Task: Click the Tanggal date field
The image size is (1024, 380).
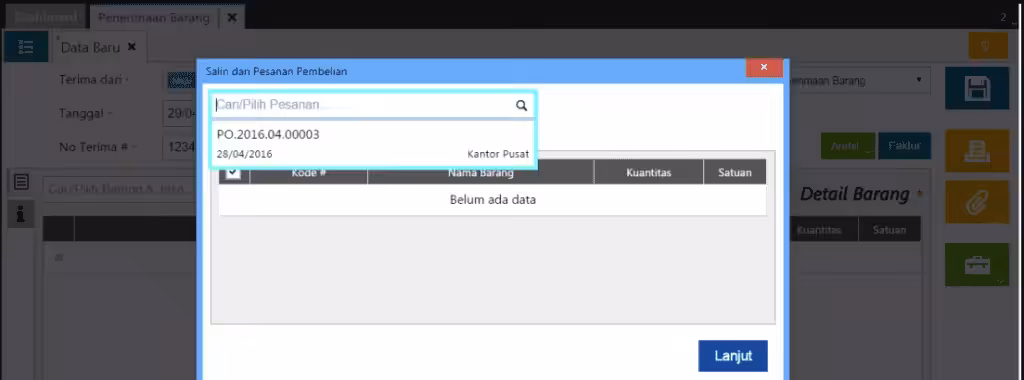Action: click(180, 113)
